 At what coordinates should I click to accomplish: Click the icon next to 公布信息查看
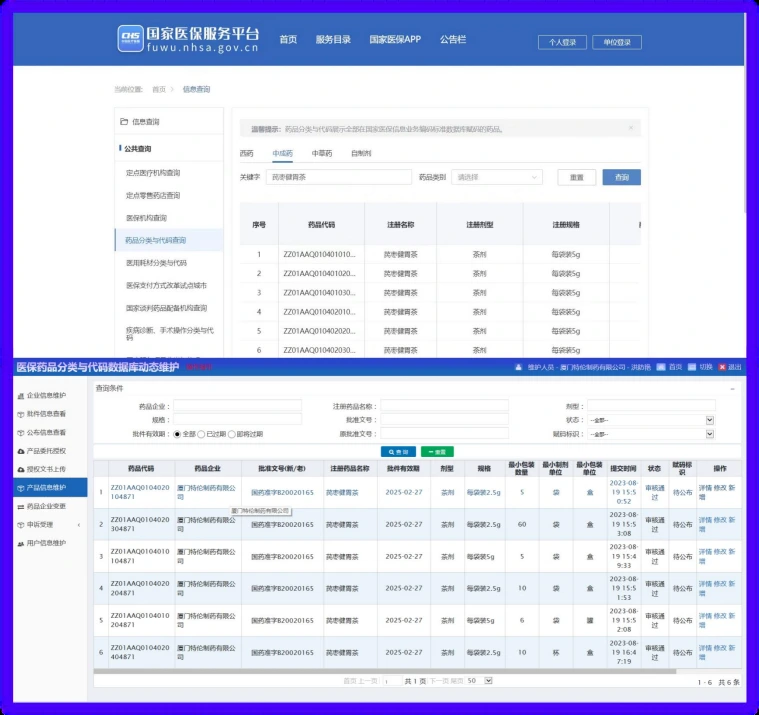pos(21,433)
